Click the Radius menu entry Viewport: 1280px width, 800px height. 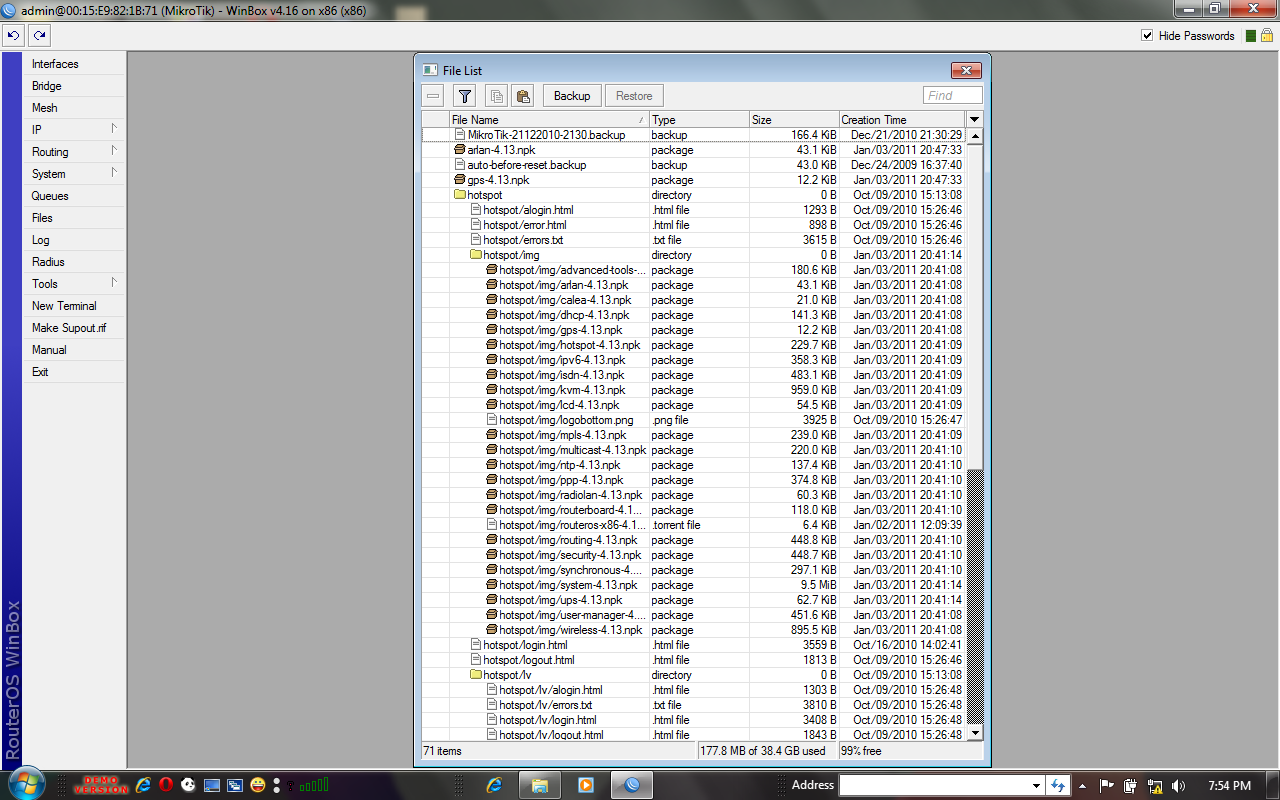[74, 262]
